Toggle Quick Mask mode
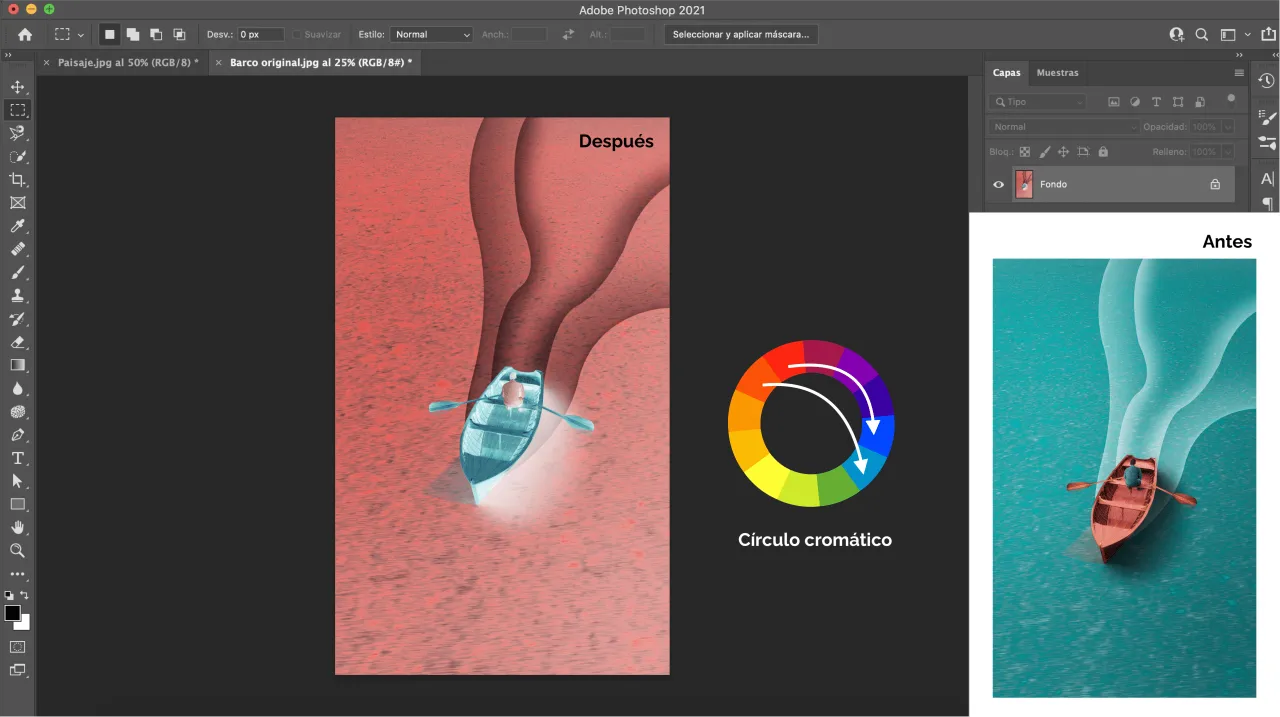The image size is (1280, 717). (x=18, y=648)
